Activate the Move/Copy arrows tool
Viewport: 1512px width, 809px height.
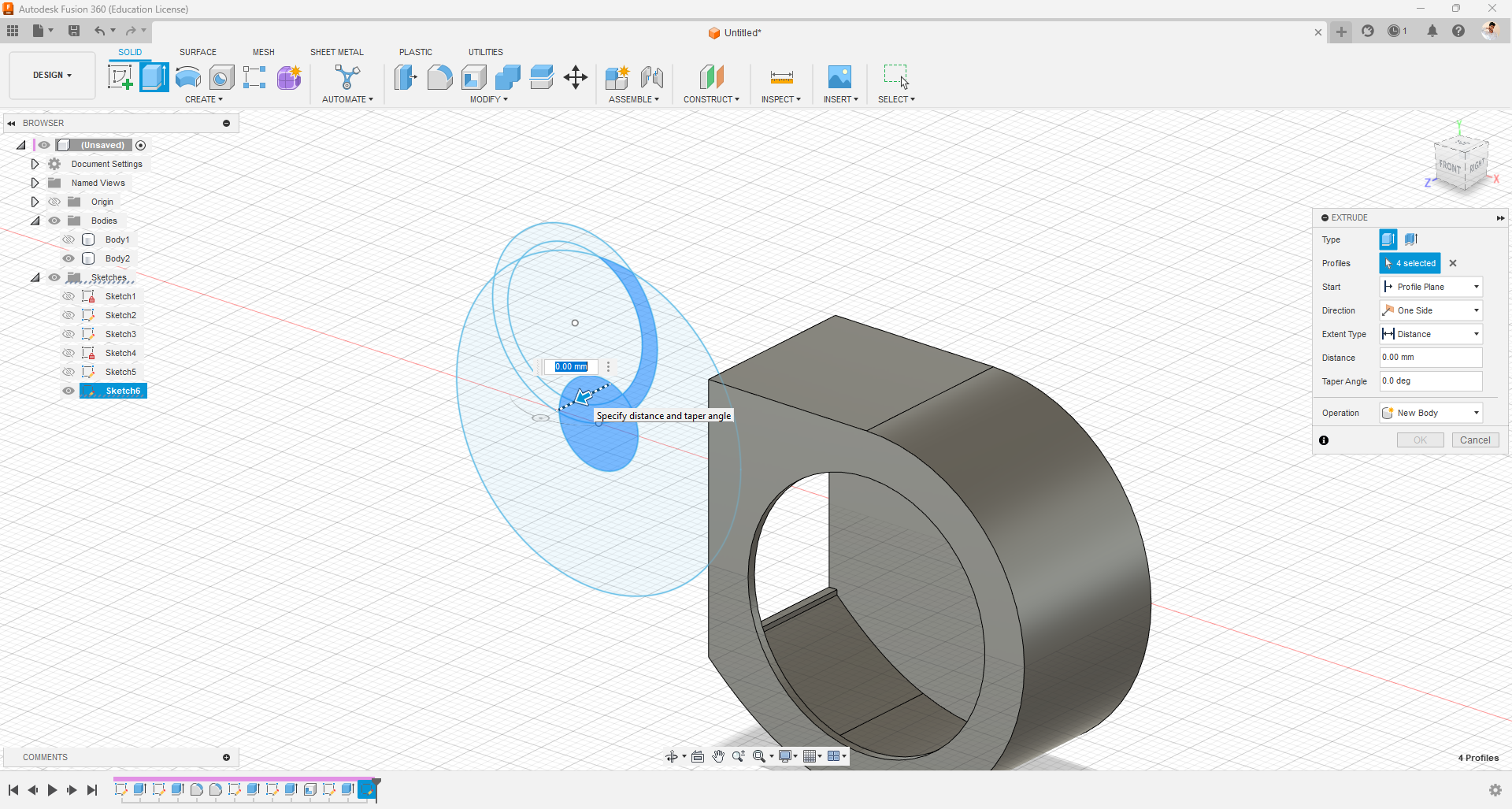(576, 77)
